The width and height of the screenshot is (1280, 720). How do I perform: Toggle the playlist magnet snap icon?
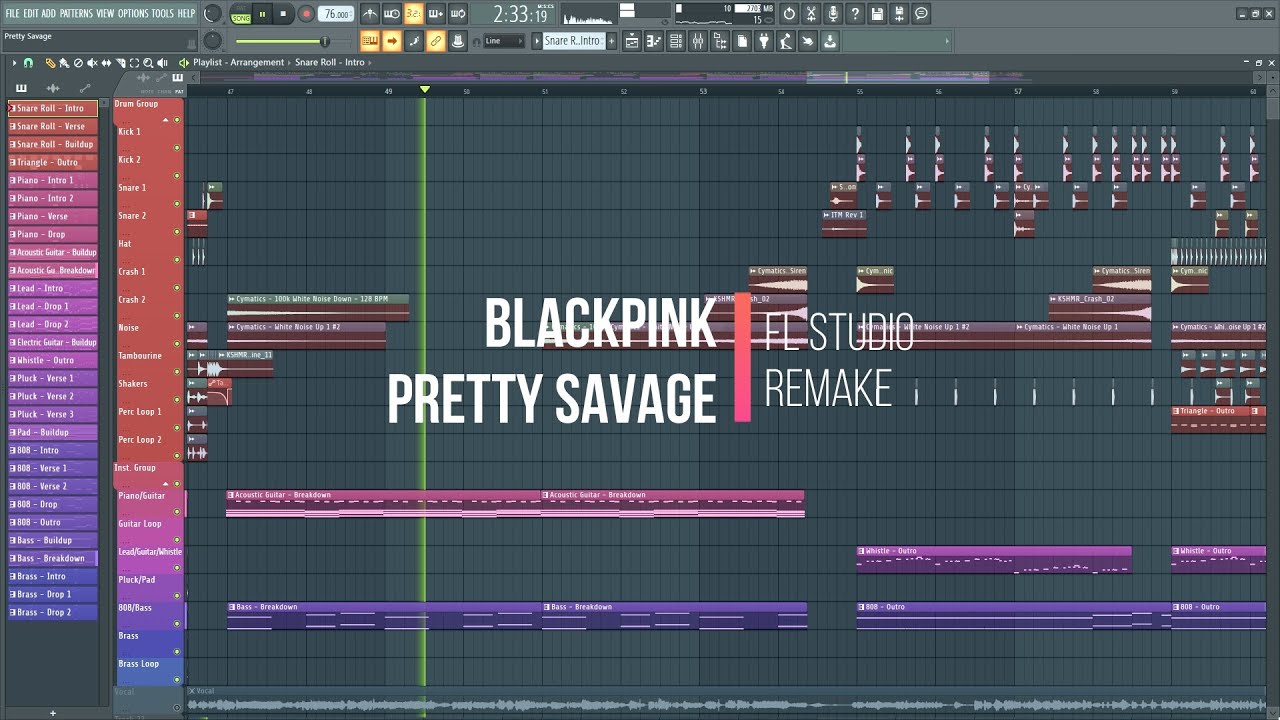coord(28,63)
